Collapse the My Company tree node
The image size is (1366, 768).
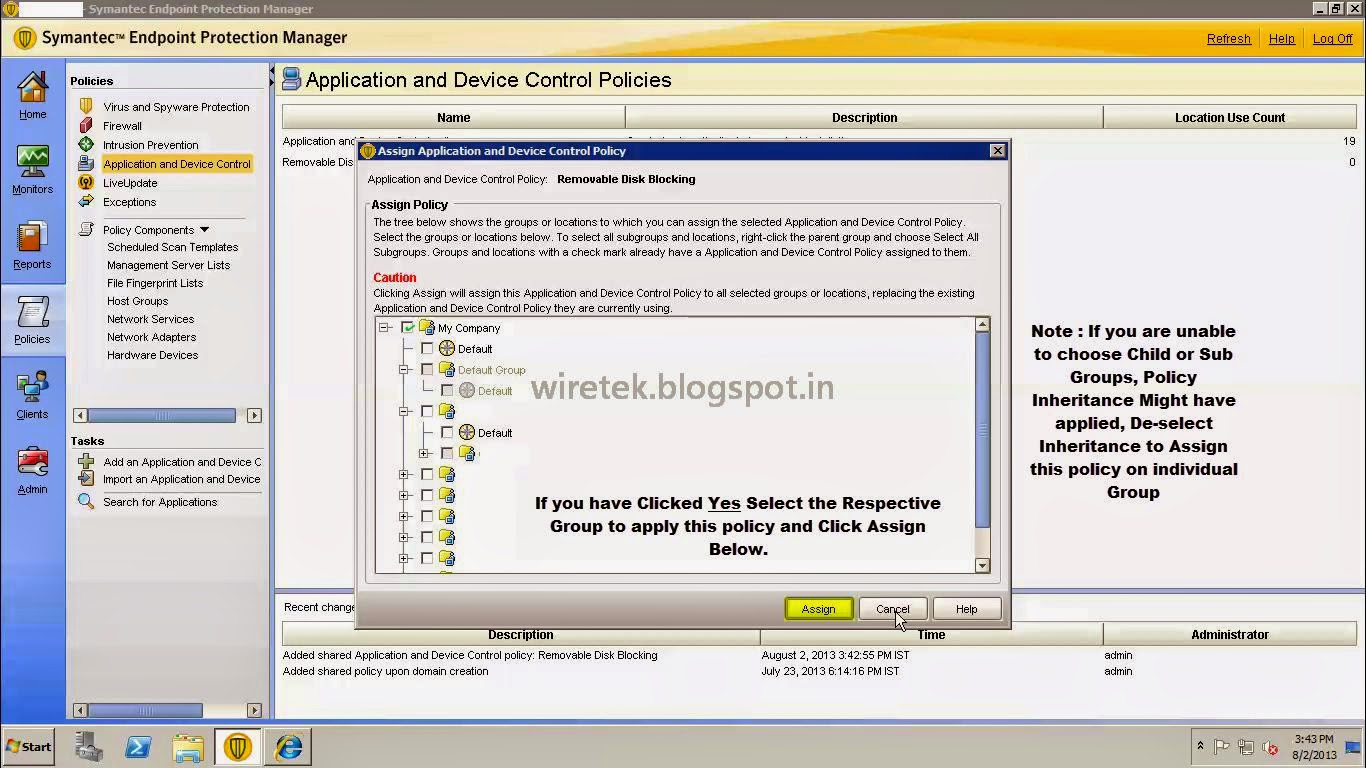pyautogui.click(x=385, y=327)
